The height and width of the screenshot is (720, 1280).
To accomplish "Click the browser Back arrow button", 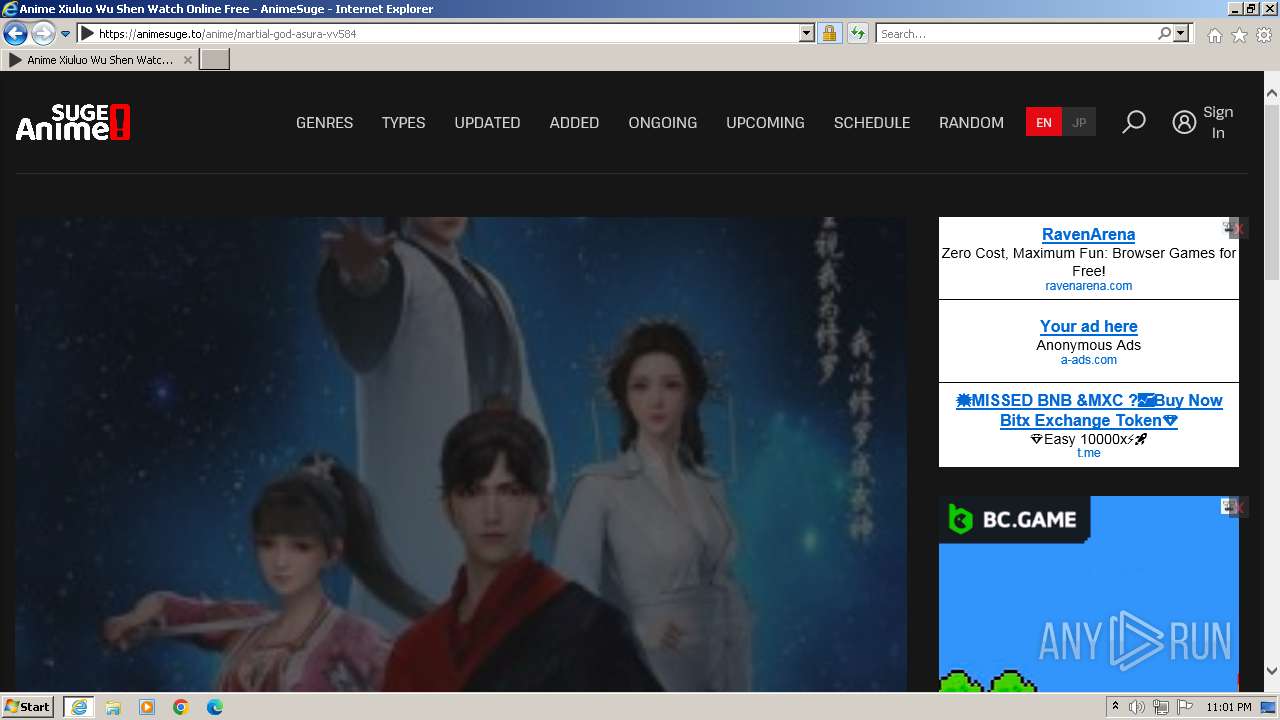I will [15, 33].
